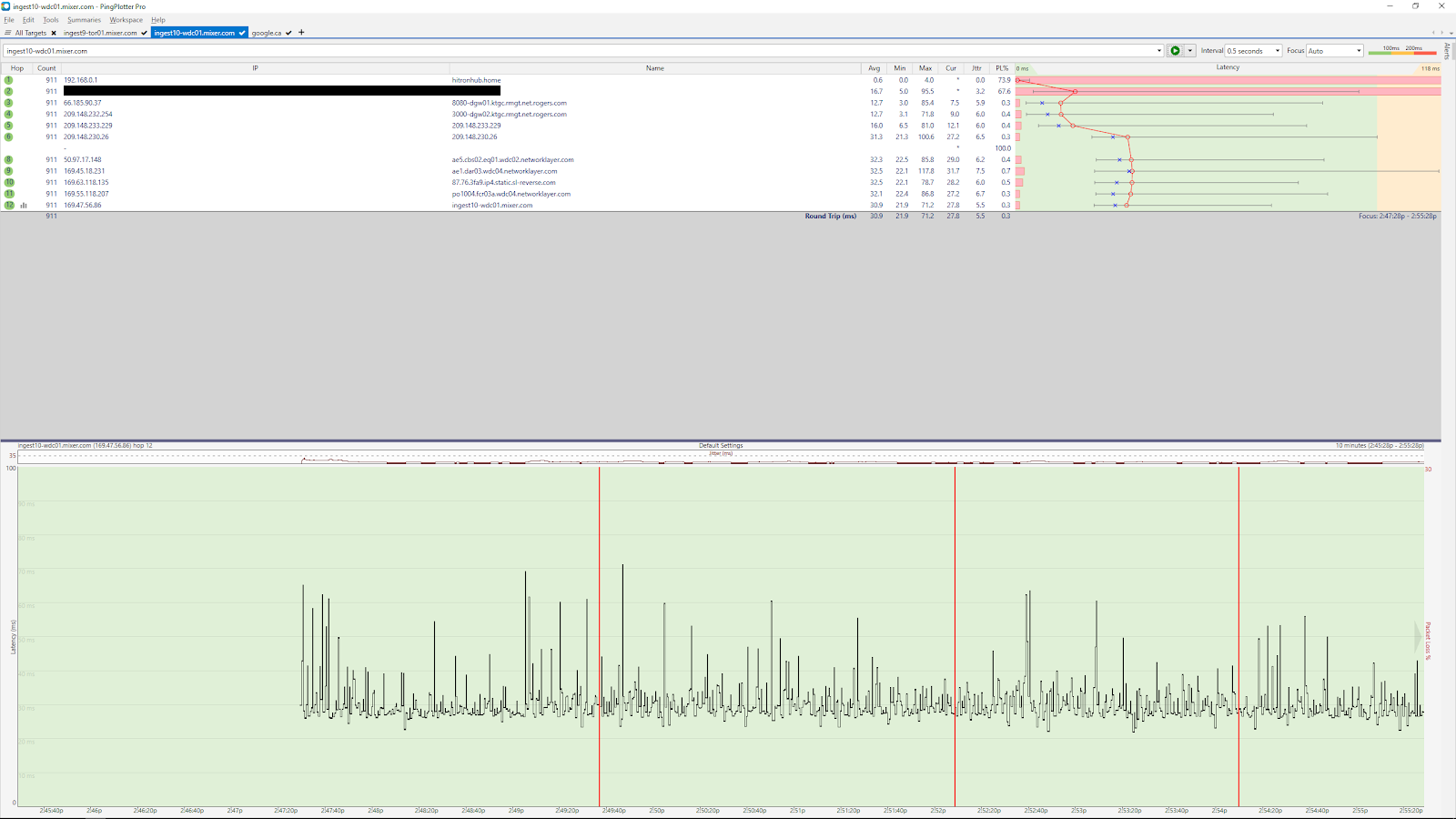Click the 10 minutes timeline range label

(1380, 445)
